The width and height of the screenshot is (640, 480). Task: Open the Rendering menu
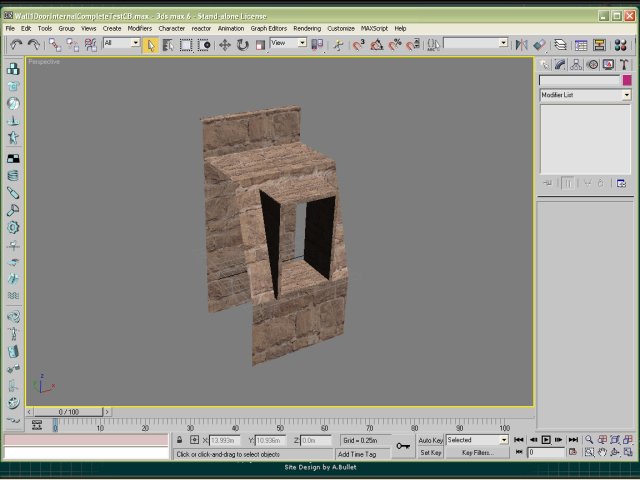(307, 28)
